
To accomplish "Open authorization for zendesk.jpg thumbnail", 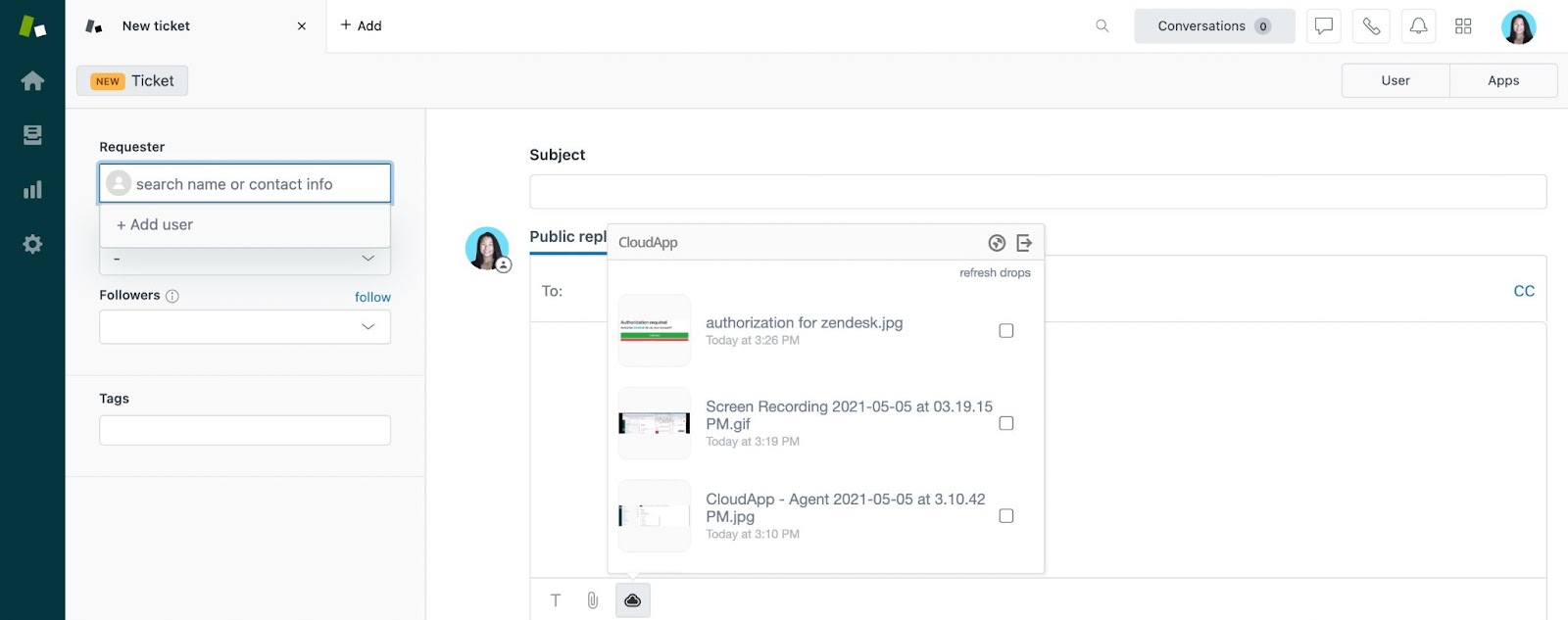I will [x=655, y=331].
